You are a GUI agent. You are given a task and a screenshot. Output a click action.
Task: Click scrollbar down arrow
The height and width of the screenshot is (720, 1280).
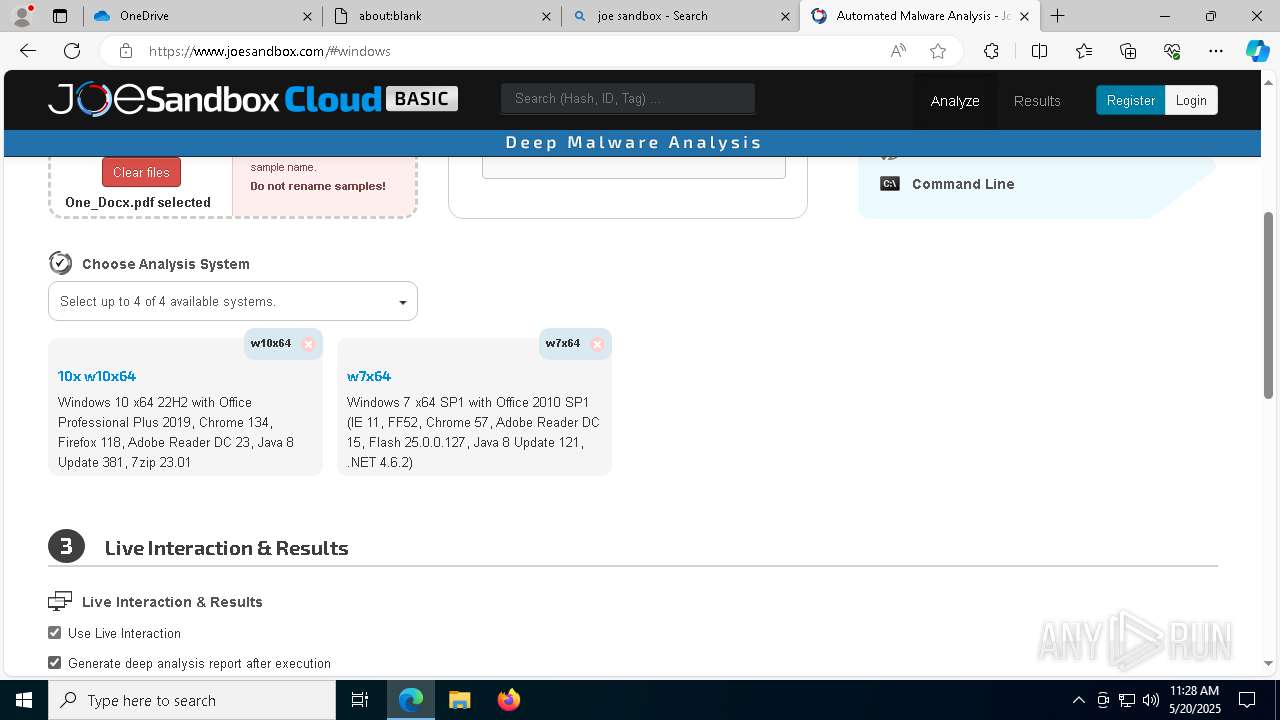click(x=1269, y=663)
